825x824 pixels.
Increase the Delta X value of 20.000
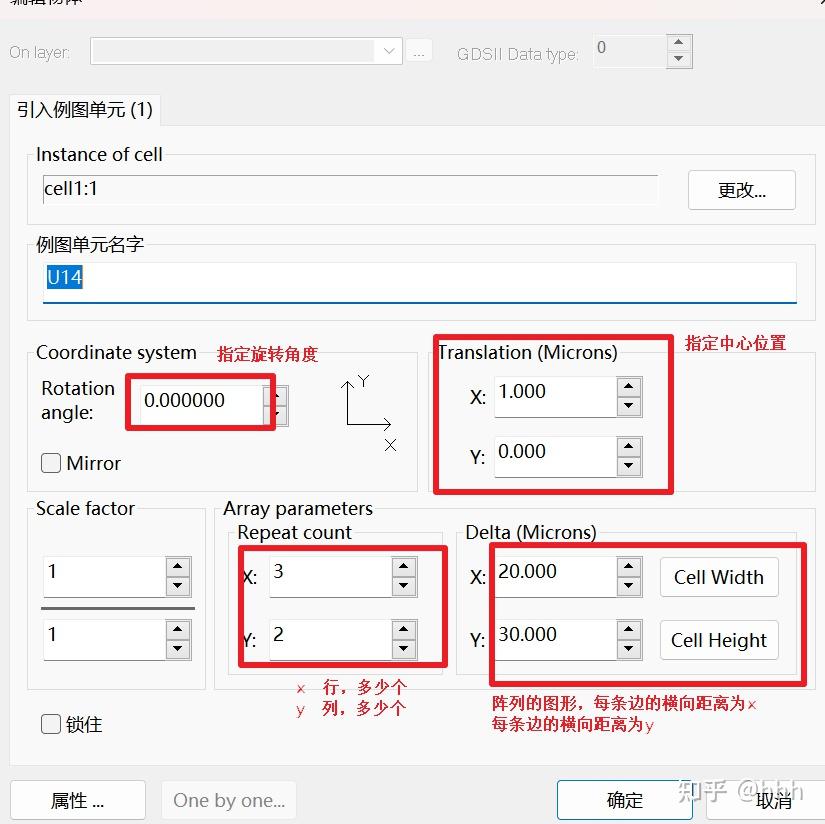[x=631, y=565]
